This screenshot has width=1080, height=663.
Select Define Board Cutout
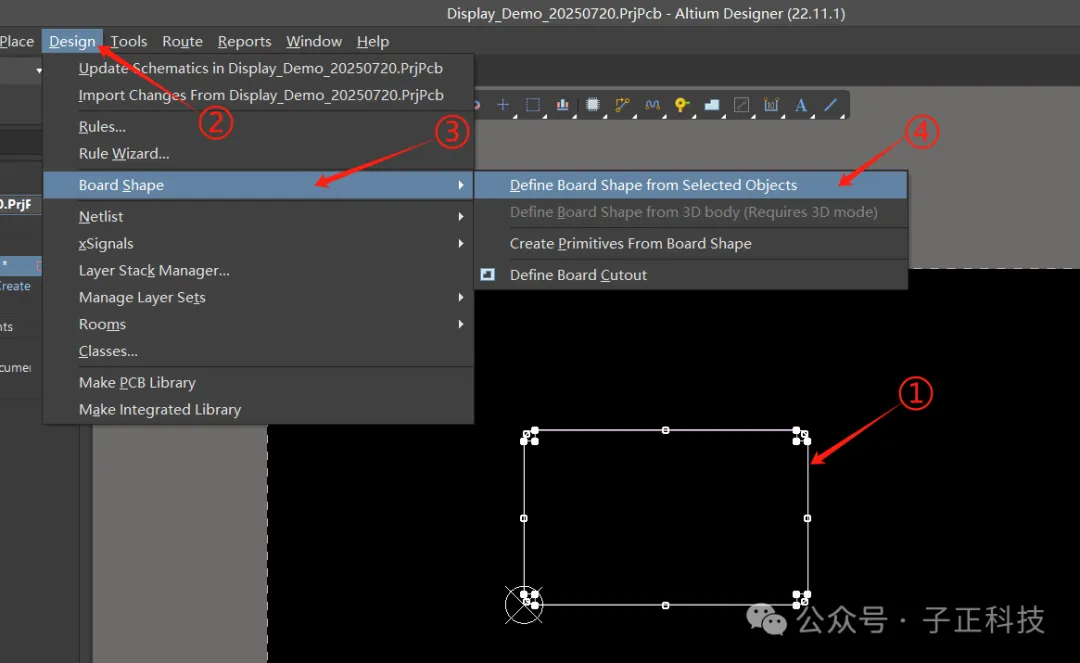[x=691, y=275]
